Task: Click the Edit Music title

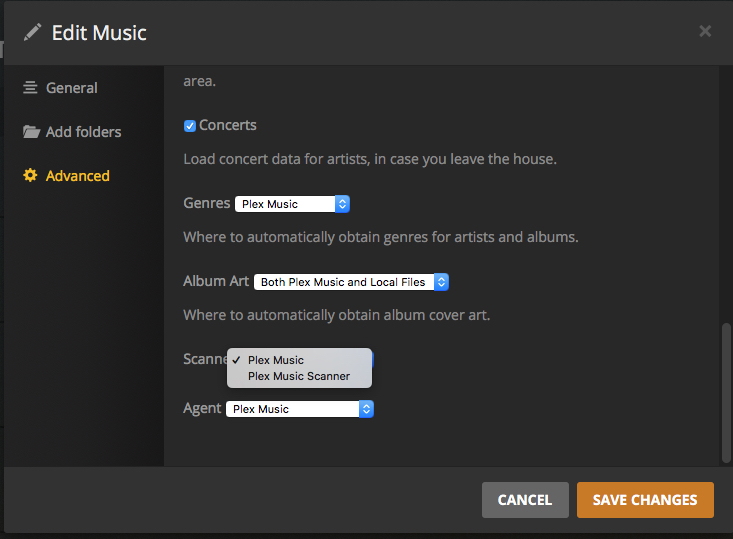Action: point(99,33)
